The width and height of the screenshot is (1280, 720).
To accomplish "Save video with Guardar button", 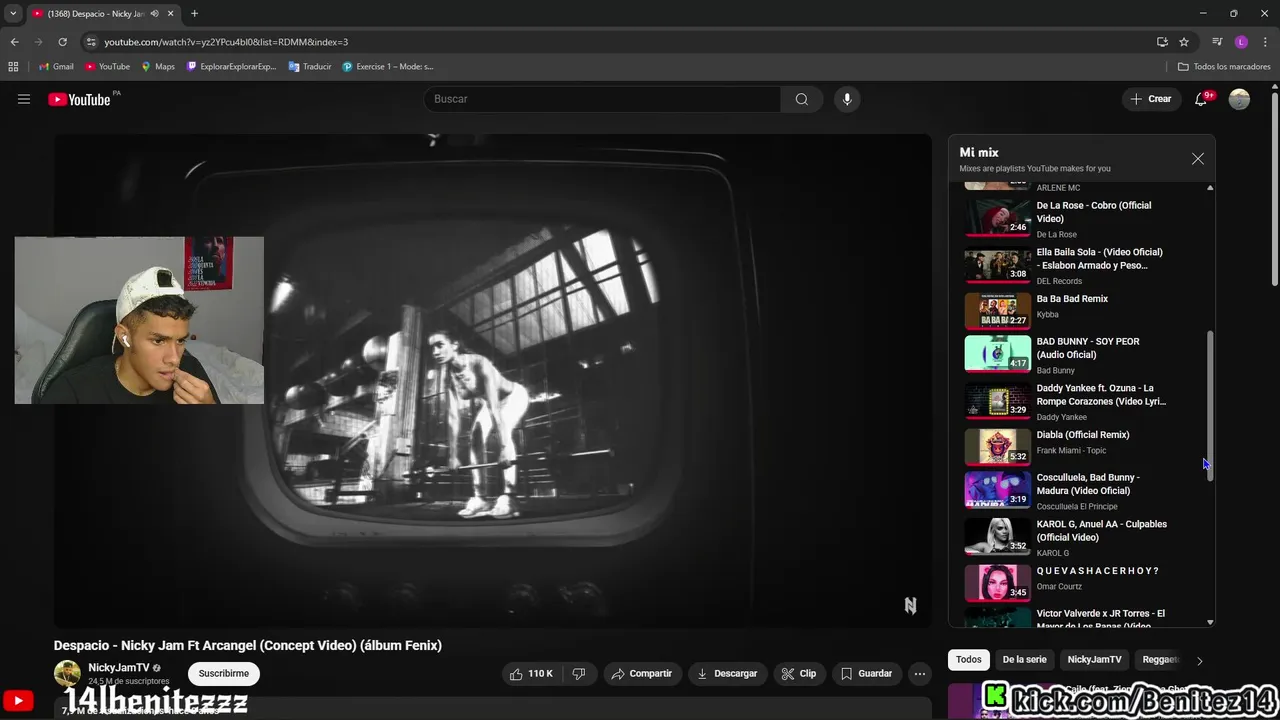I will (x=867, y=674).
